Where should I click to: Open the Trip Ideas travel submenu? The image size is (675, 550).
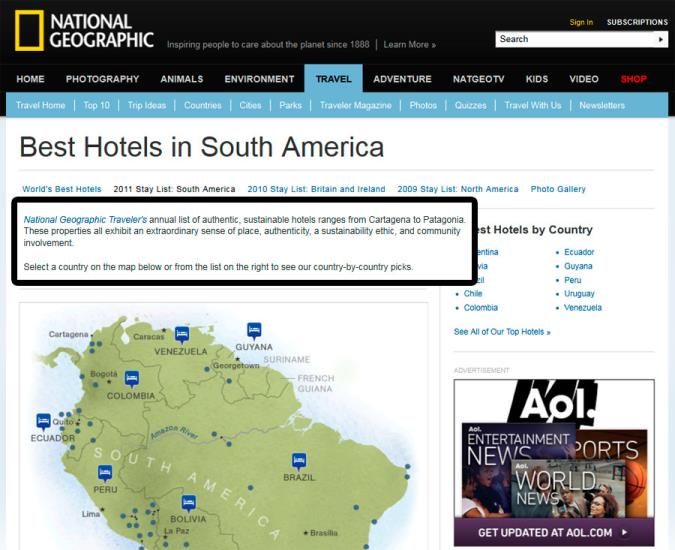(147, 105)
